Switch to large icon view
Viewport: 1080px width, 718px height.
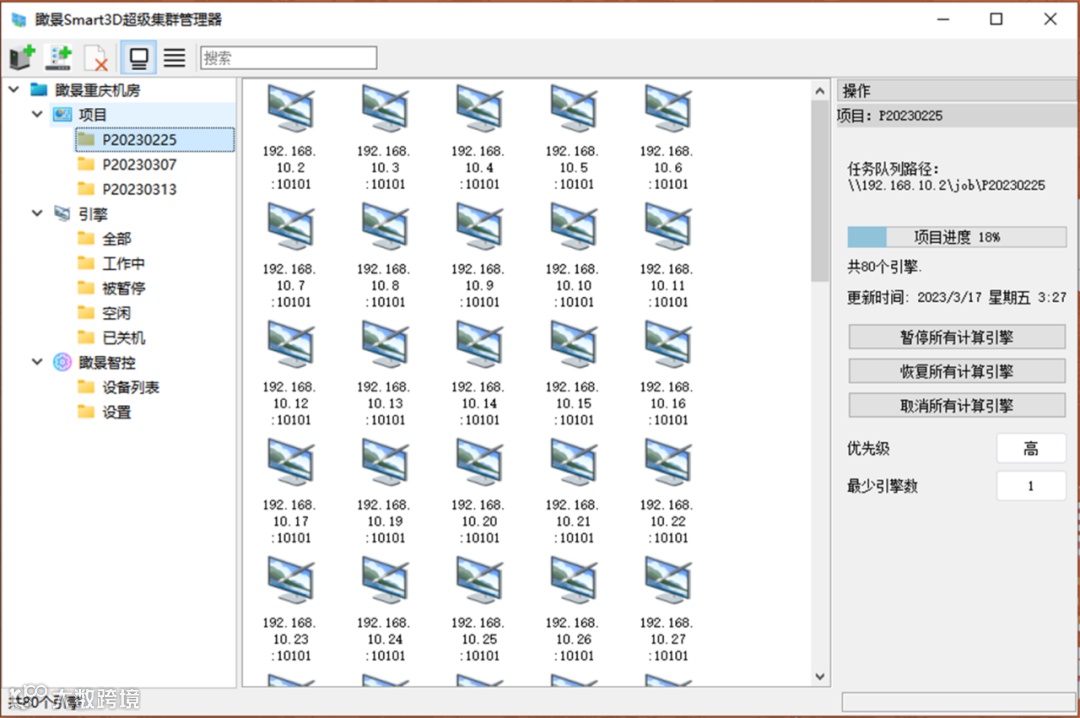pyautogui.click(x=138, y=57)
